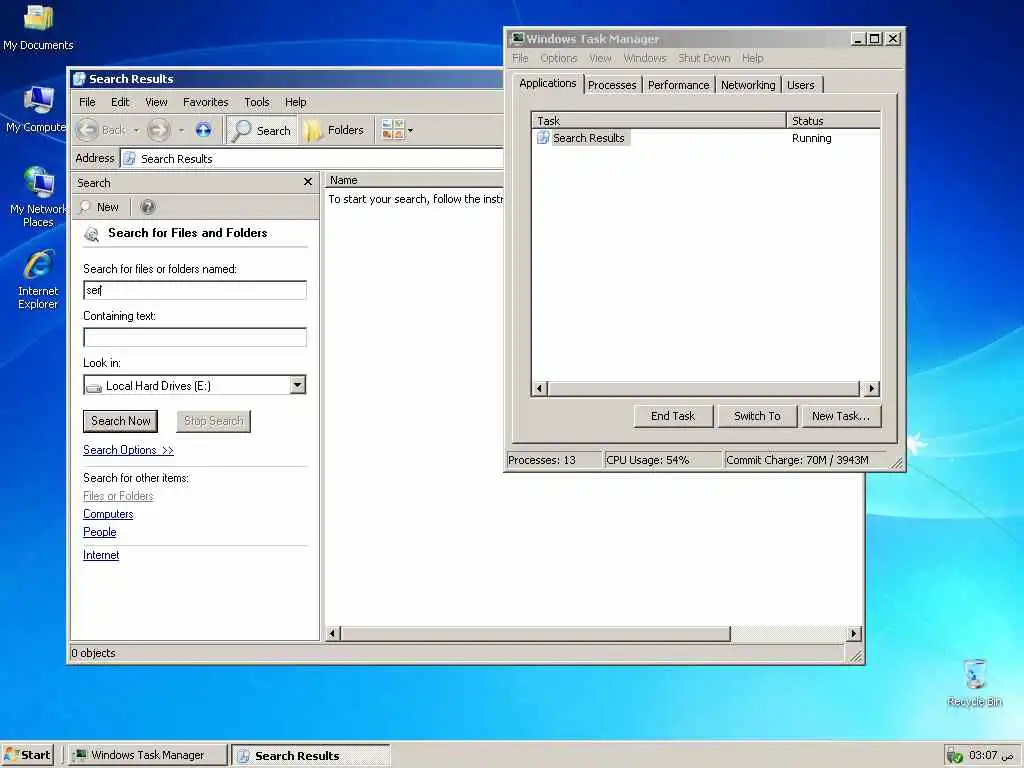This screenshot has width=1024, height=768.
Task: Open the Forward history dropdown arrow
Action: click(181, 131)
